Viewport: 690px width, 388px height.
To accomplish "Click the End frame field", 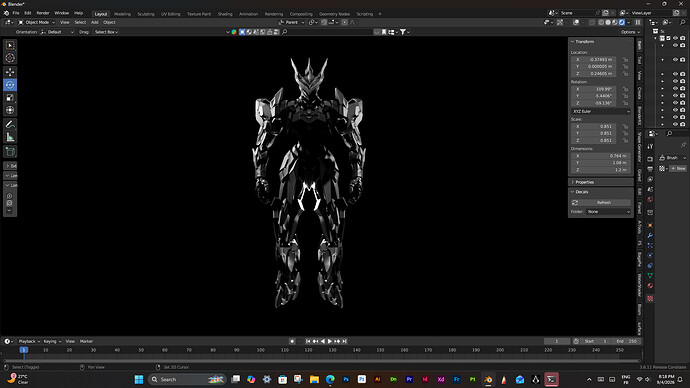I will click(627, 341).
